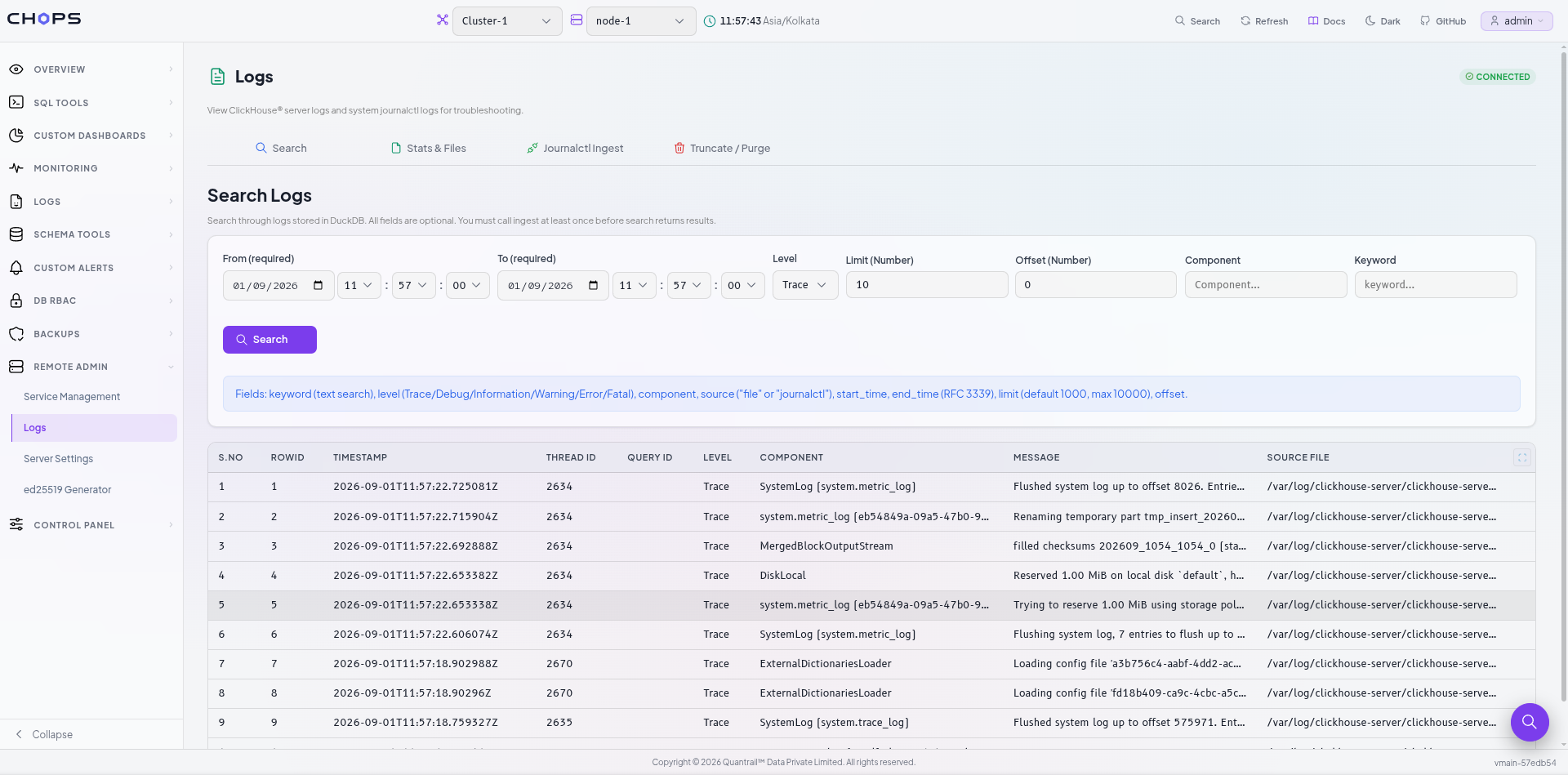Click the Offset number field
Screen dimensions: 1568x775
[1096, 285]
